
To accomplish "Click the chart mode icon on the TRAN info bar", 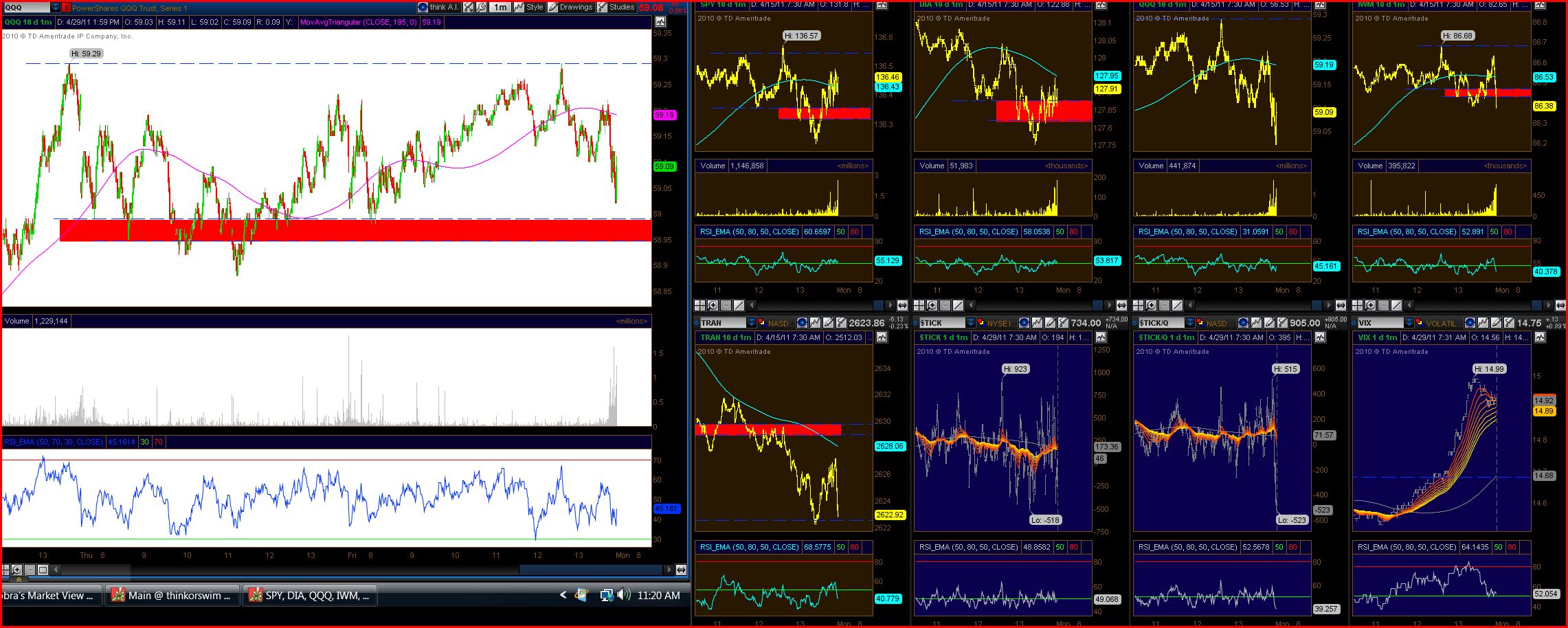I will coord(882,337).
